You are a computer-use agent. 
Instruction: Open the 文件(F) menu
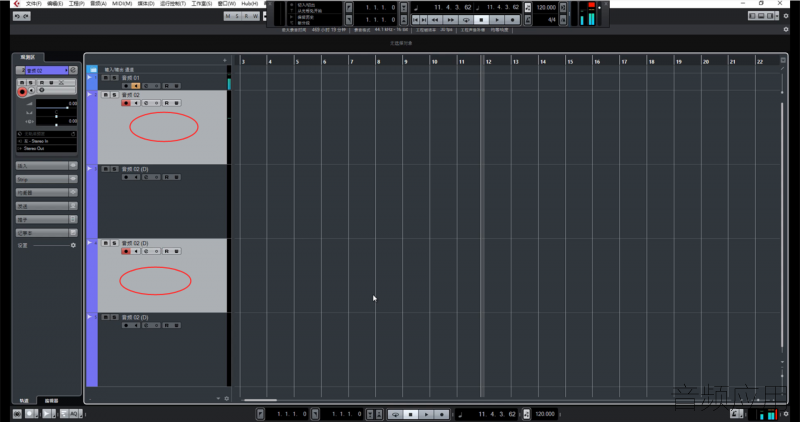[34, 4]
